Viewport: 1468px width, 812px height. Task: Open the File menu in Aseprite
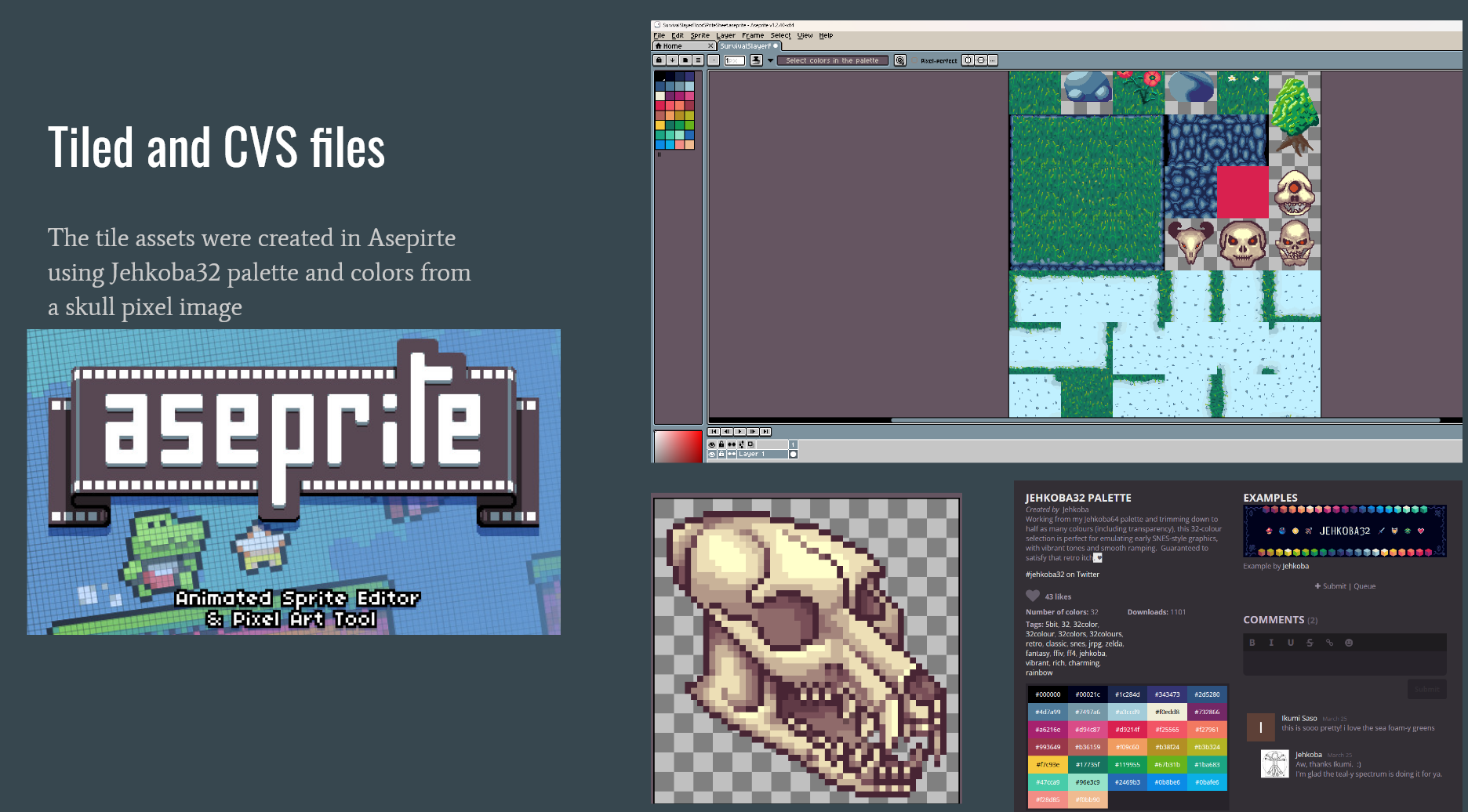[x=659, y=35]
